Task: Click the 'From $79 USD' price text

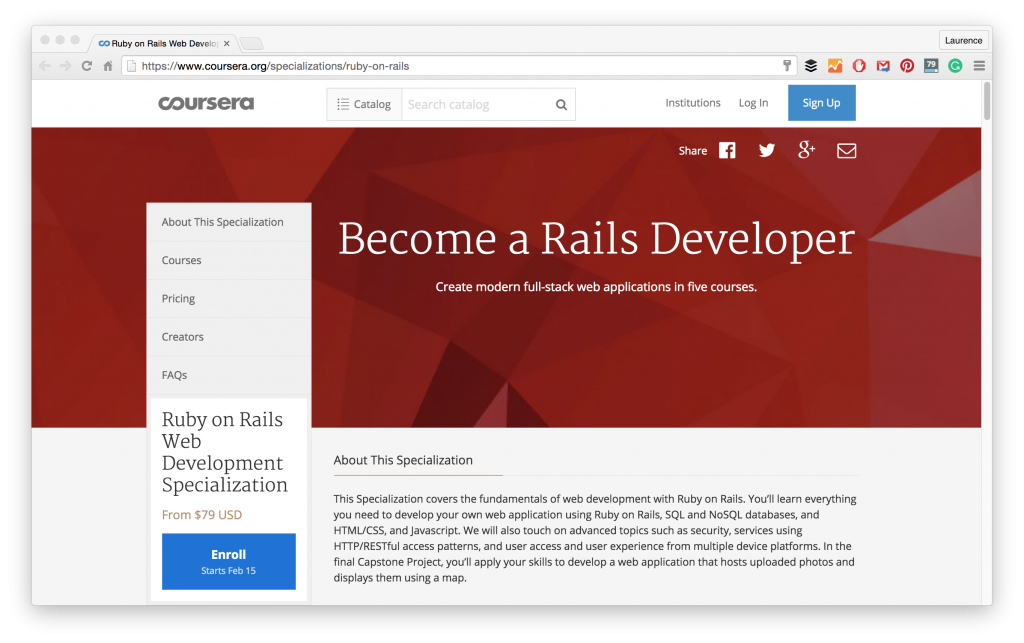Action: pos(202,515)
